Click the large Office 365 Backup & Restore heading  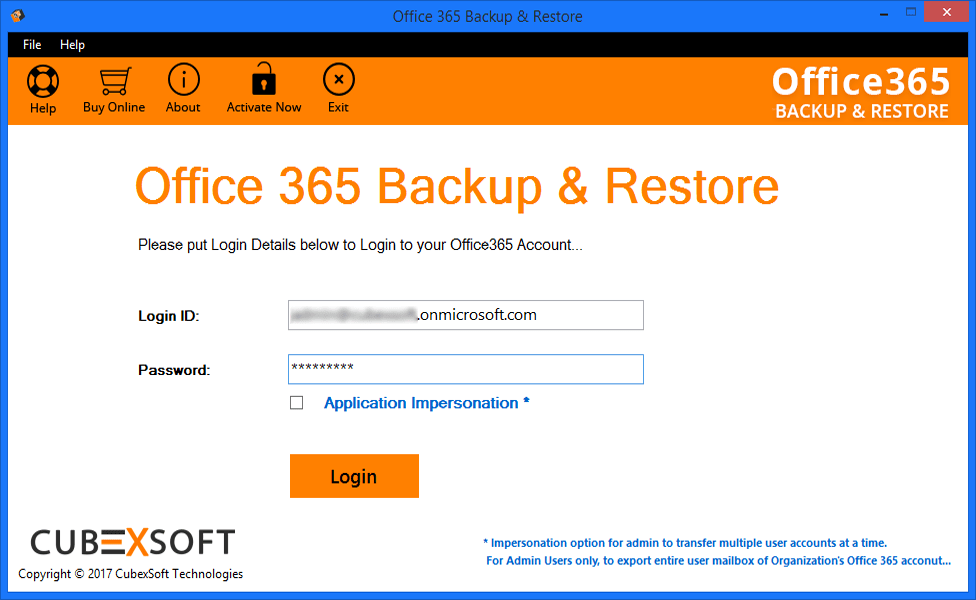[457, 186]
